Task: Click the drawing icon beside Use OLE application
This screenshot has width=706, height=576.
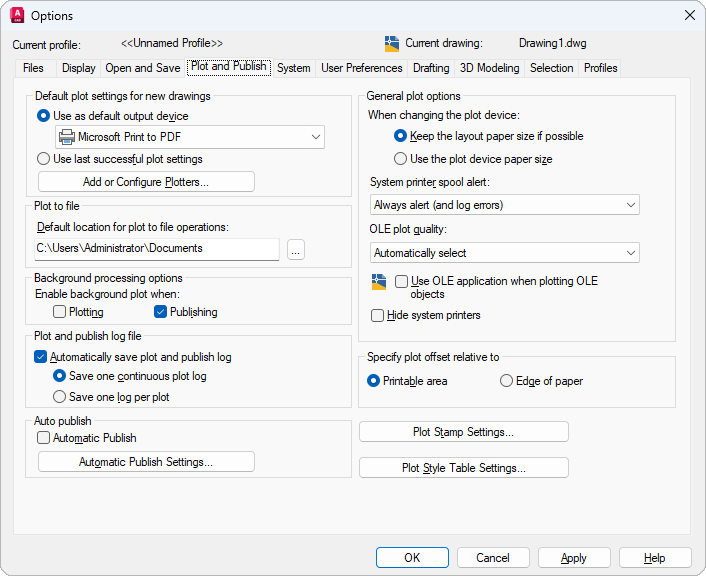Action: click(x=378, y=282)
